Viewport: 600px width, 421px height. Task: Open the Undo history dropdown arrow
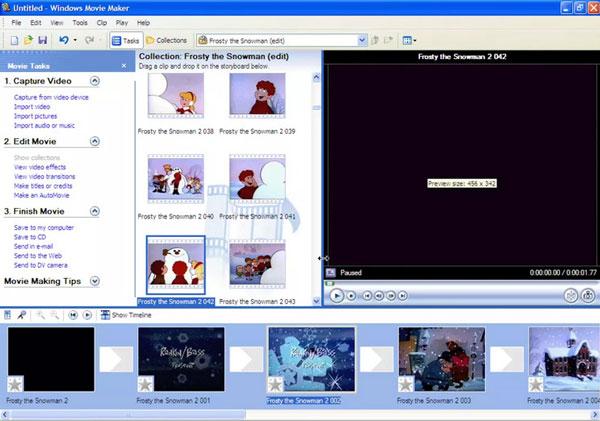coord(75,40)
